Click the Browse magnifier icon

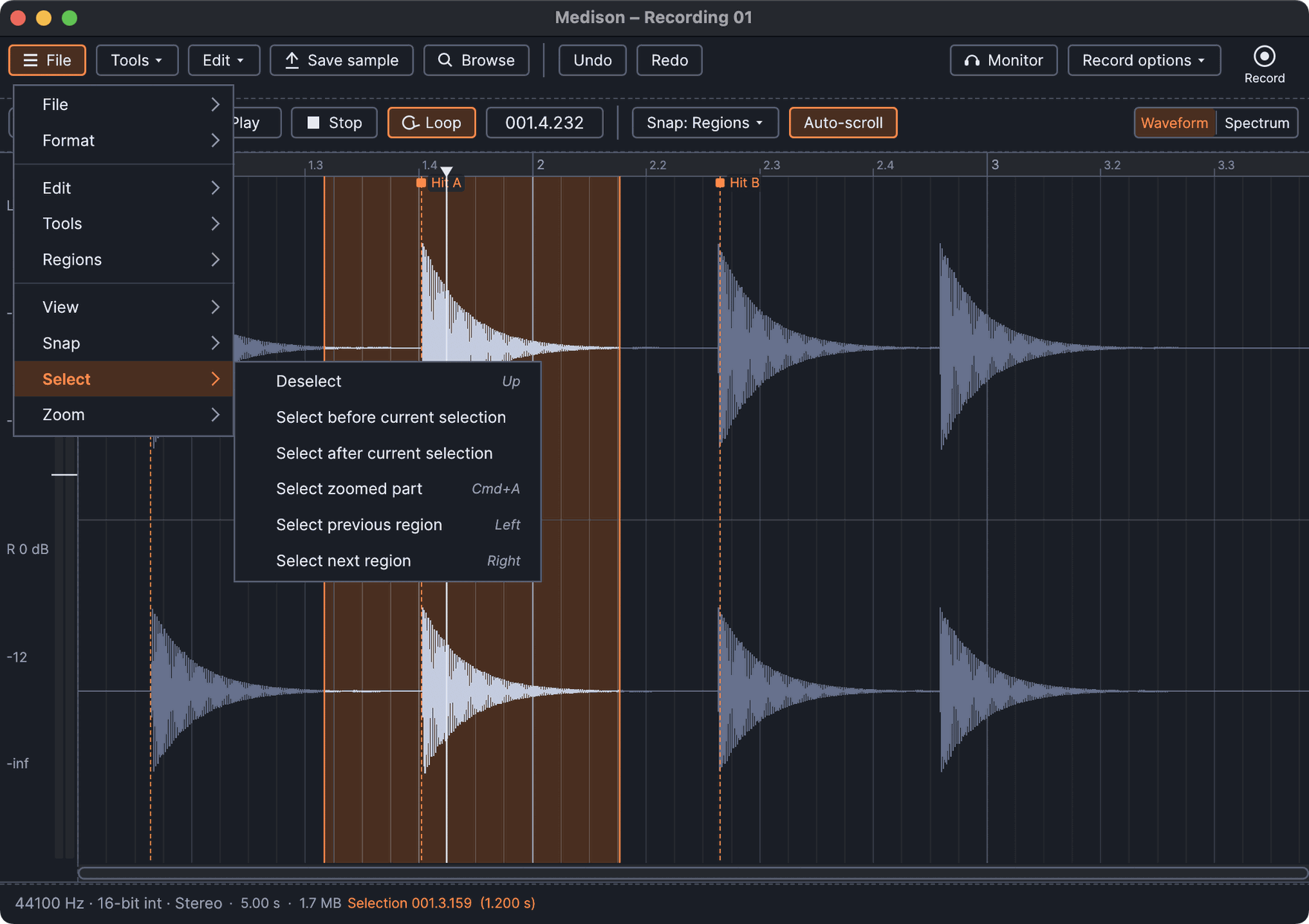click(445, 60)
